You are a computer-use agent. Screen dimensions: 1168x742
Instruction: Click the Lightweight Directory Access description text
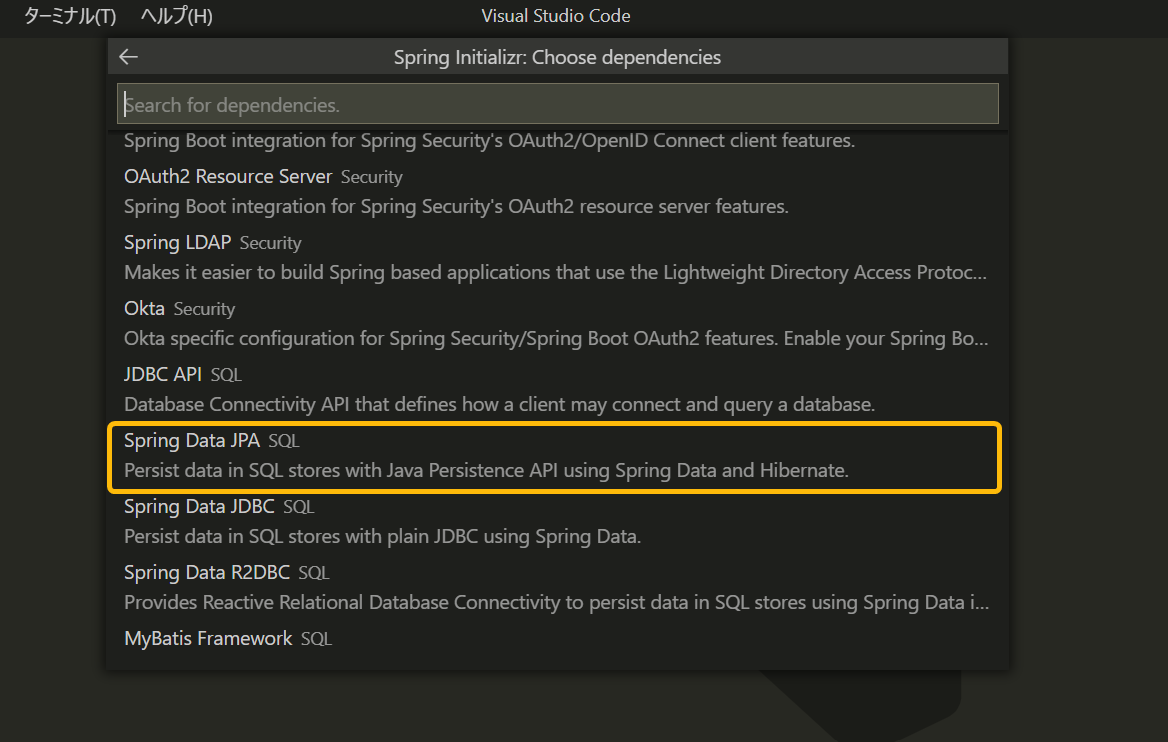click(x=555, y=273)
